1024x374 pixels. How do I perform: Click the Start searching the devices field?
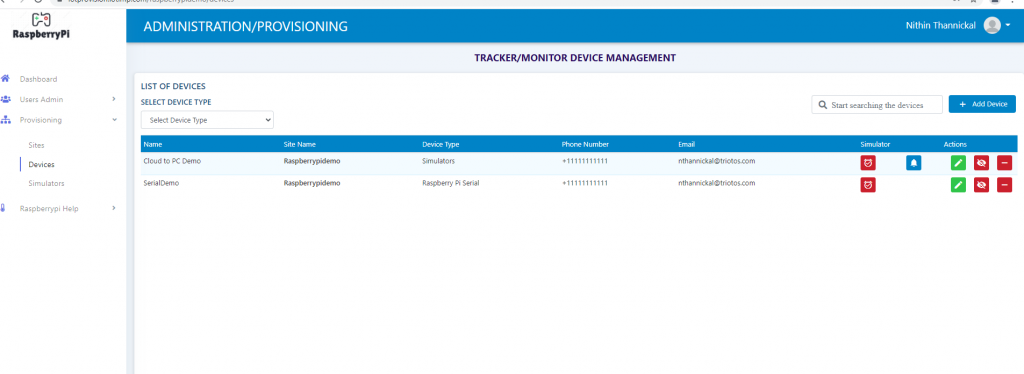pyautogui.click(x=877, y=104)
